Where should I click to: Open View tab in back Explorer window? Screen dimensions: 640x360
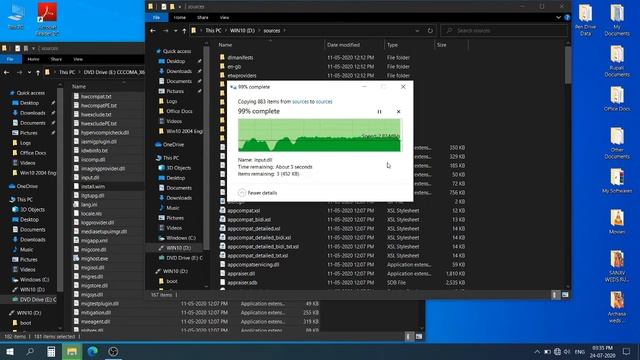[78, 59]
